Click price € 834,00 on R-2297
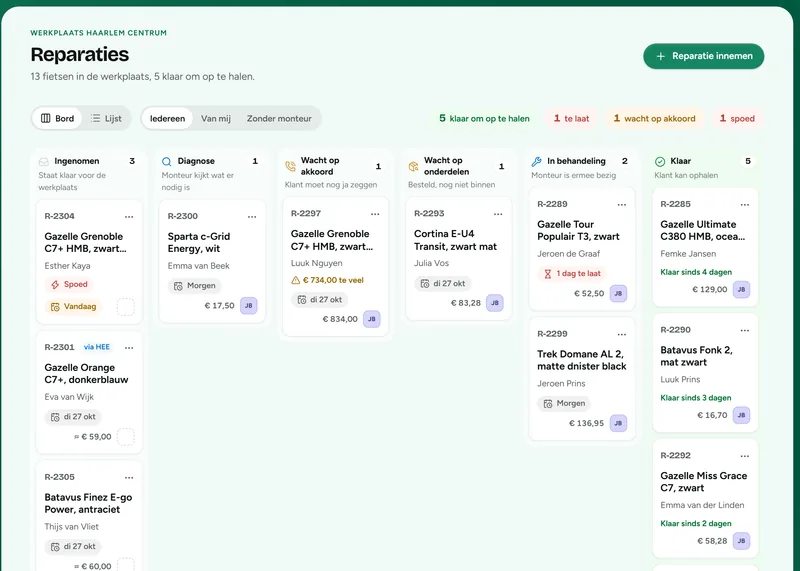 tap(340, 319)
